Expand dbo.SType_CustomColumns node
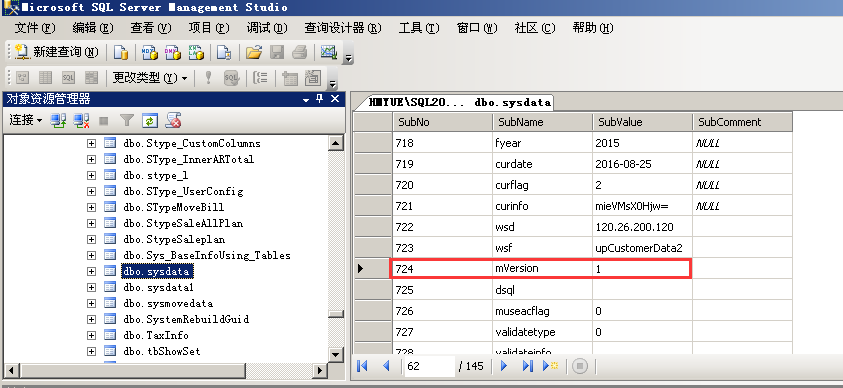This screenshot has height=388, width=843. [91, 143]
